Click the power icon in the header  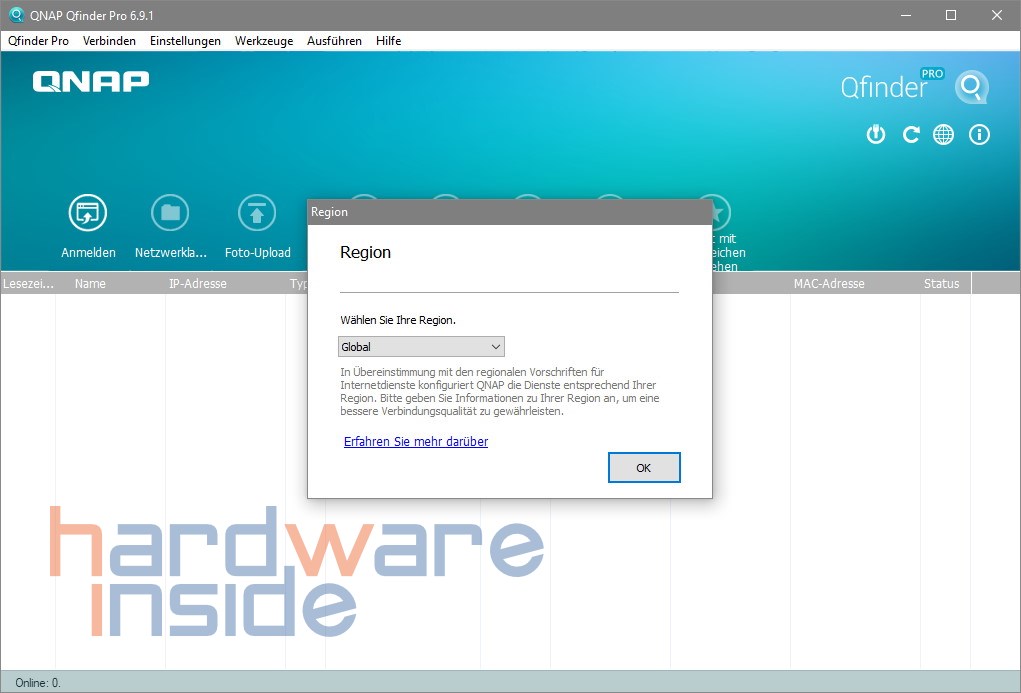pyautogui.click(x=876, y=135)
